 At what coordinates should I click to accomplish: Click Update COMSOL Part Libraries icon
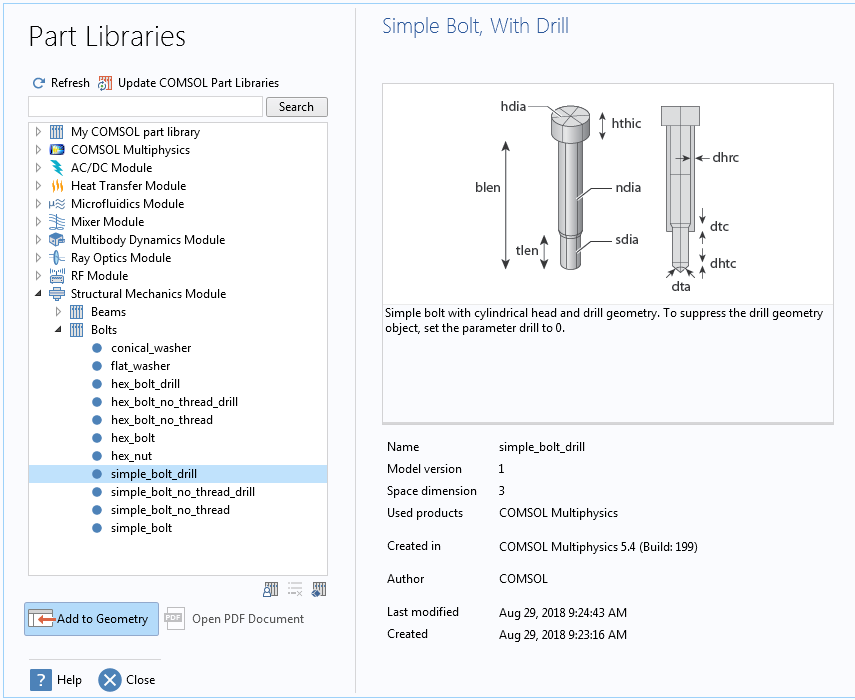click(x=105, y=83)
